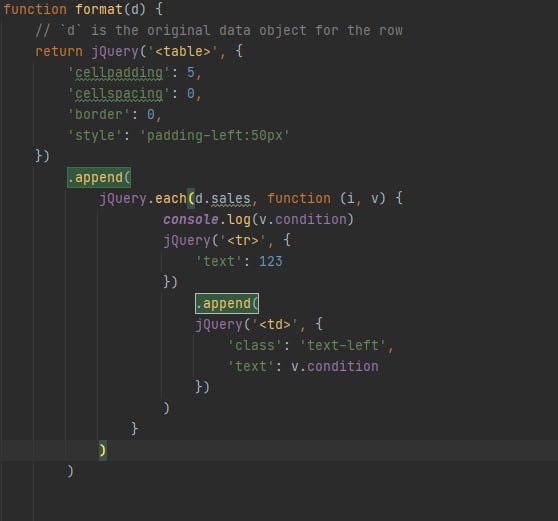The width and height of the screenshot is (558, 521).
Task: Click the 'function format(d)' declaration line
Action: point(83,9)
